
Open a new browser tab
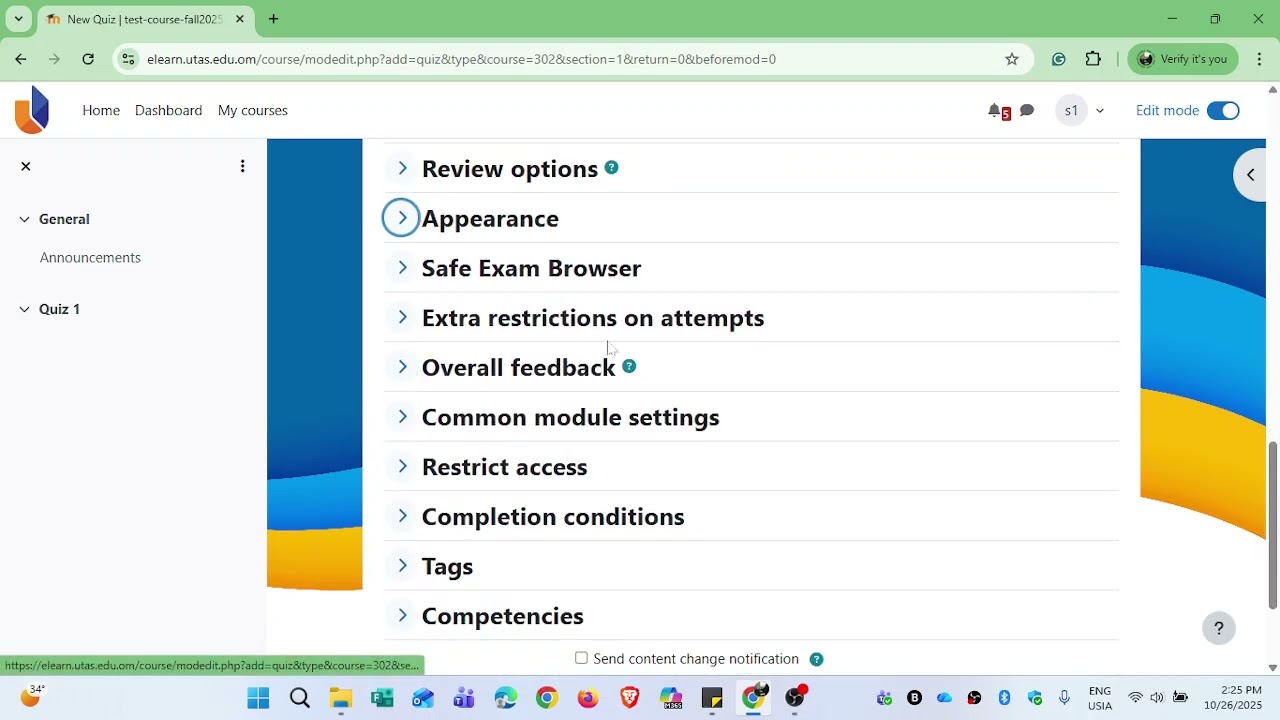coord(273,19)
